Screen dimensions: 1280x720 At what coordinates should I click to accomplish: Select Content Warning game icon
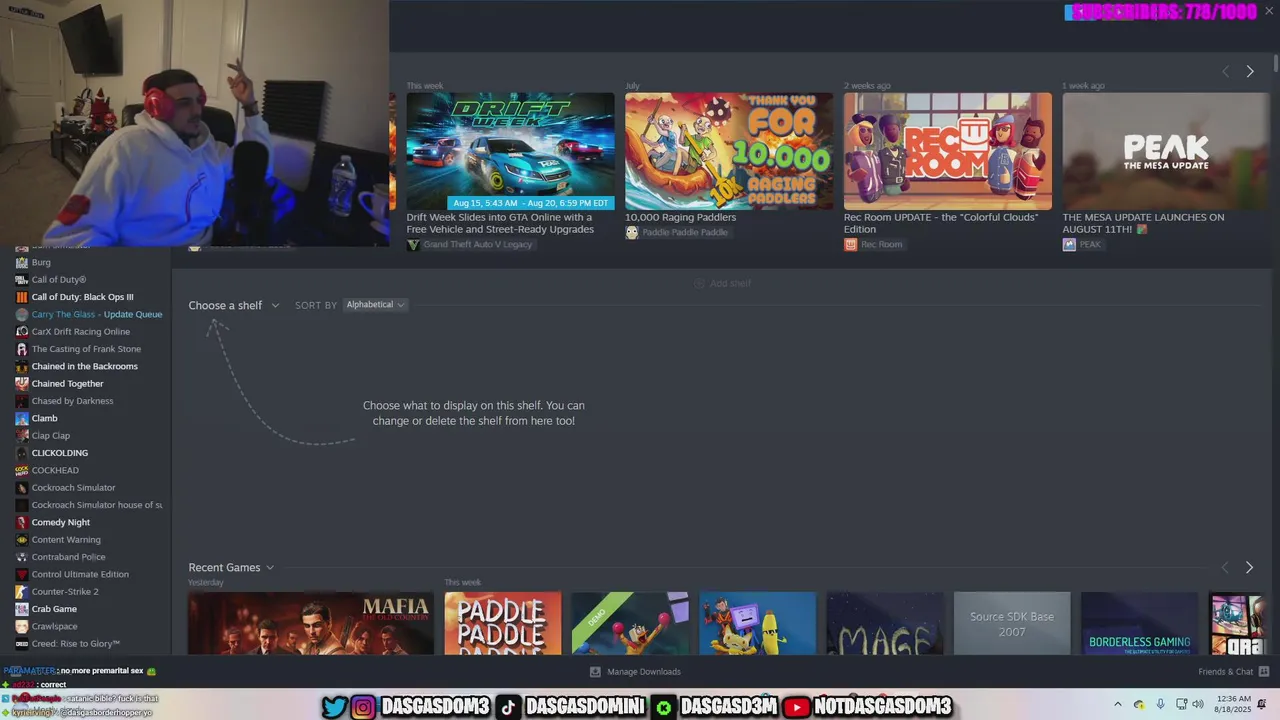click(x=22, y=540)
